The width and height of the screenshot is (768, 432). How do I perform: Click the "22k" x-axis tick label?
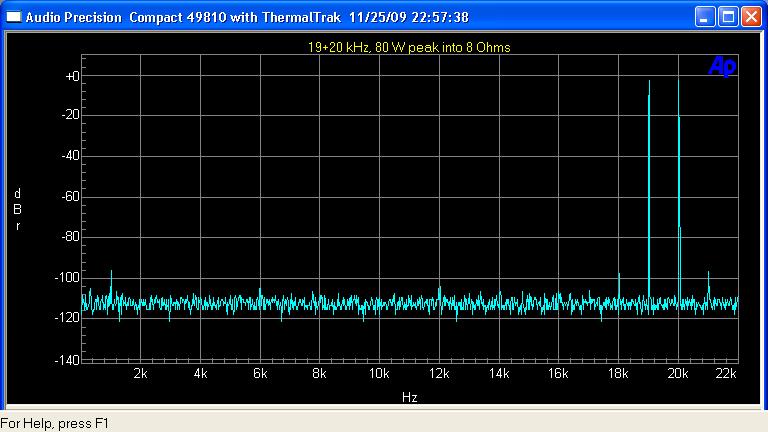tap(727, 374)
